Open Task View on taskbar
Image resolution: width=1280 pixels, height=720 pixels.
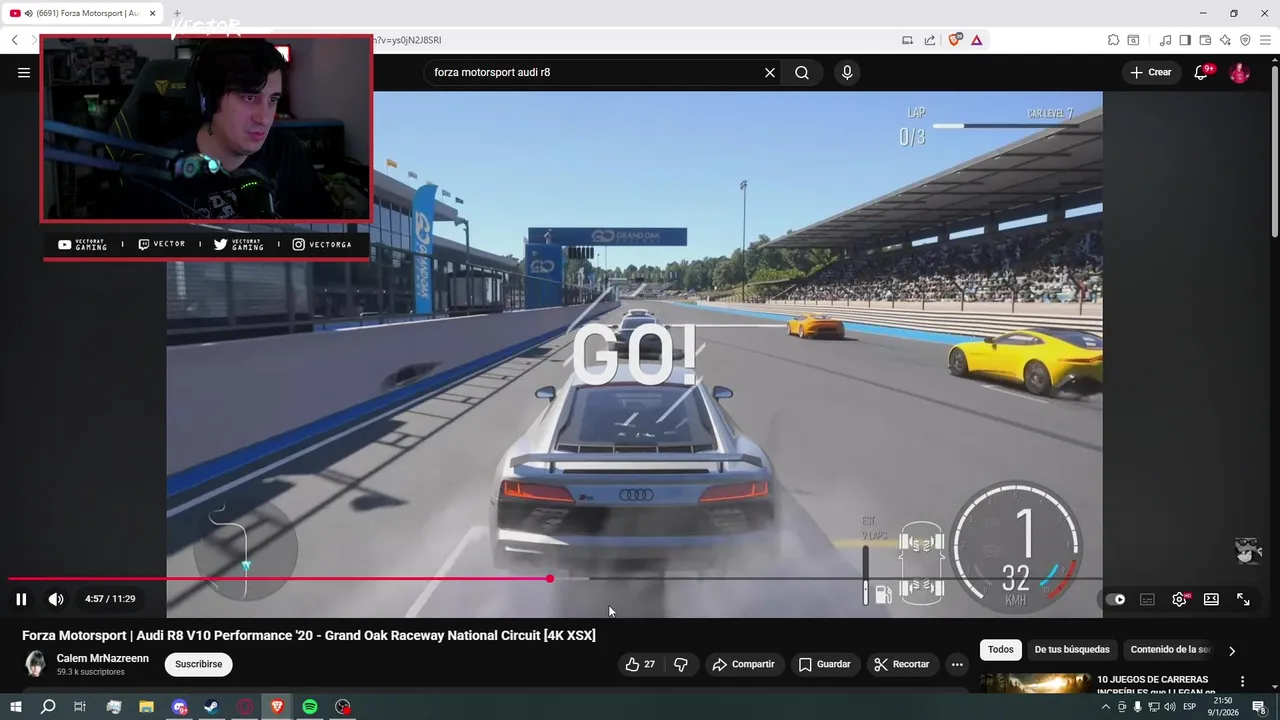(80, 707)
